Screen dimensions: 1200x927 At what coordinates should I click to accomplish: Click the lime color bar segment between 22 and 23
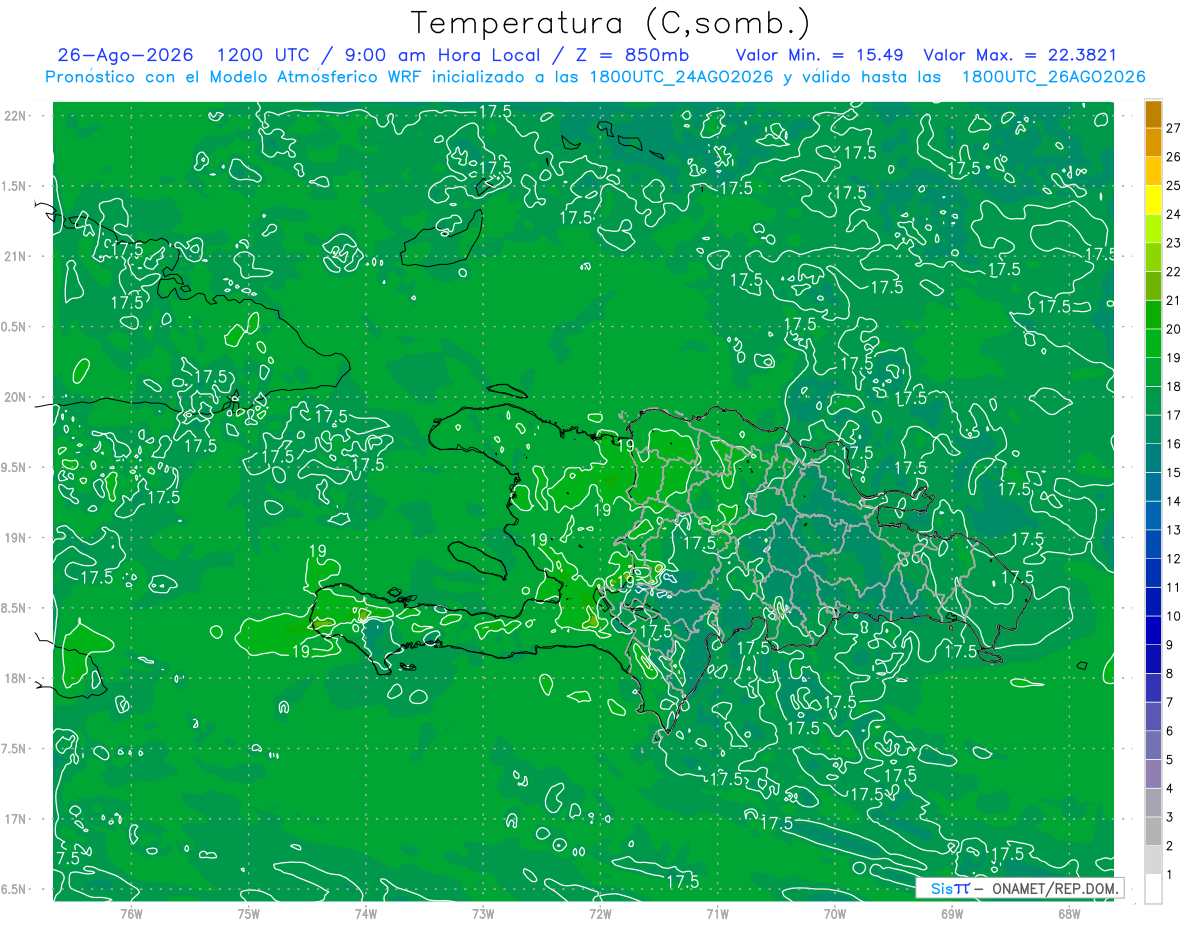(1153, 257)
